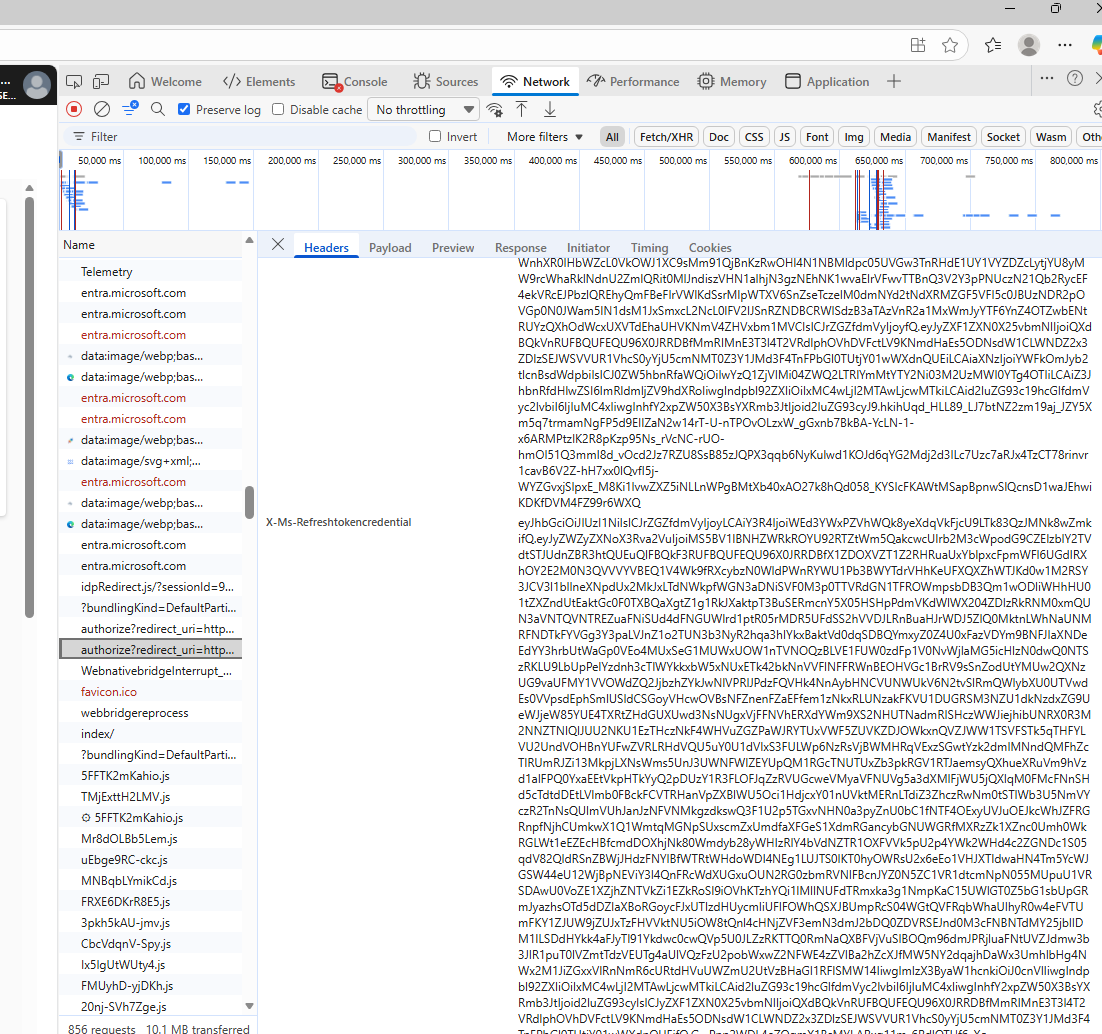Viewport: 1102px width, 1034px height.
Task: Open the No throttling dropdown
Action: 423,110
